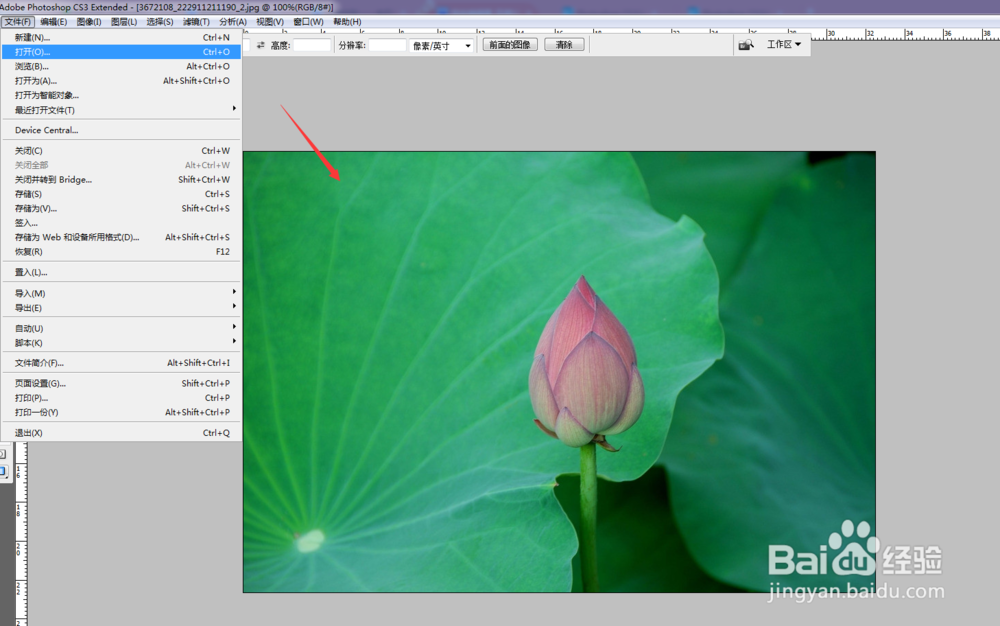Choose 恢复(R) menu entry
Image resolution: width=1000 pixels, height=626 pixels.
121,252
